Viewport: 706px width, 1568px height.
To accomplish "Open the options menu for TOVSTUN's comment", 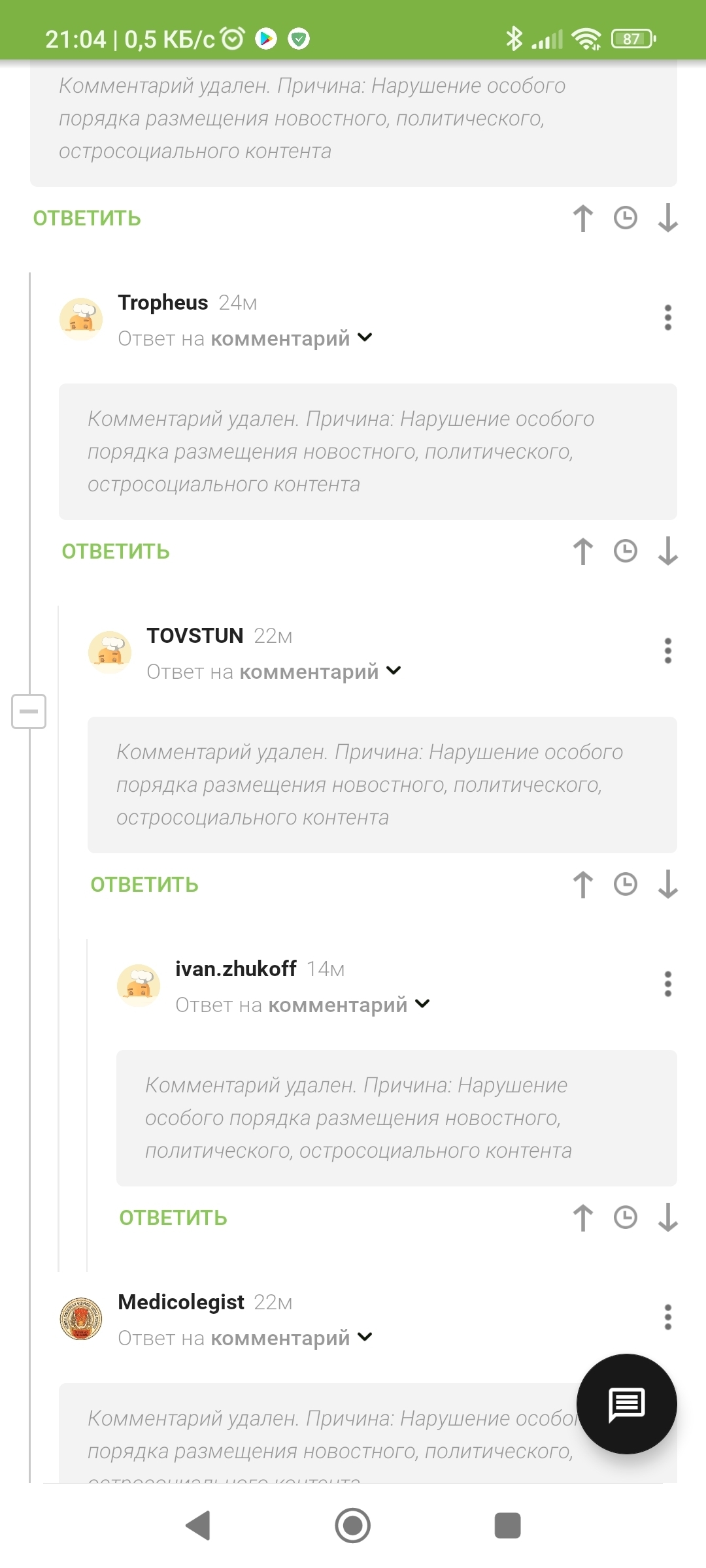I will [x=667, y=651].
